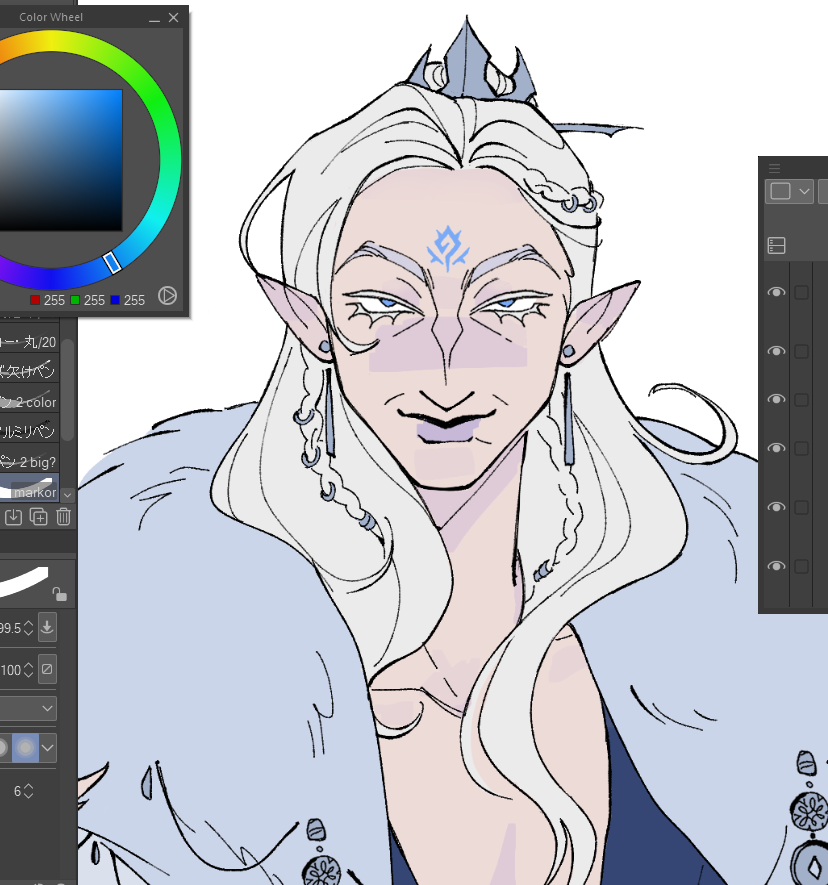Adjust the stepper arrows next to 6
This screenshot has height=885, width=828.
click(x=28, y=791)
